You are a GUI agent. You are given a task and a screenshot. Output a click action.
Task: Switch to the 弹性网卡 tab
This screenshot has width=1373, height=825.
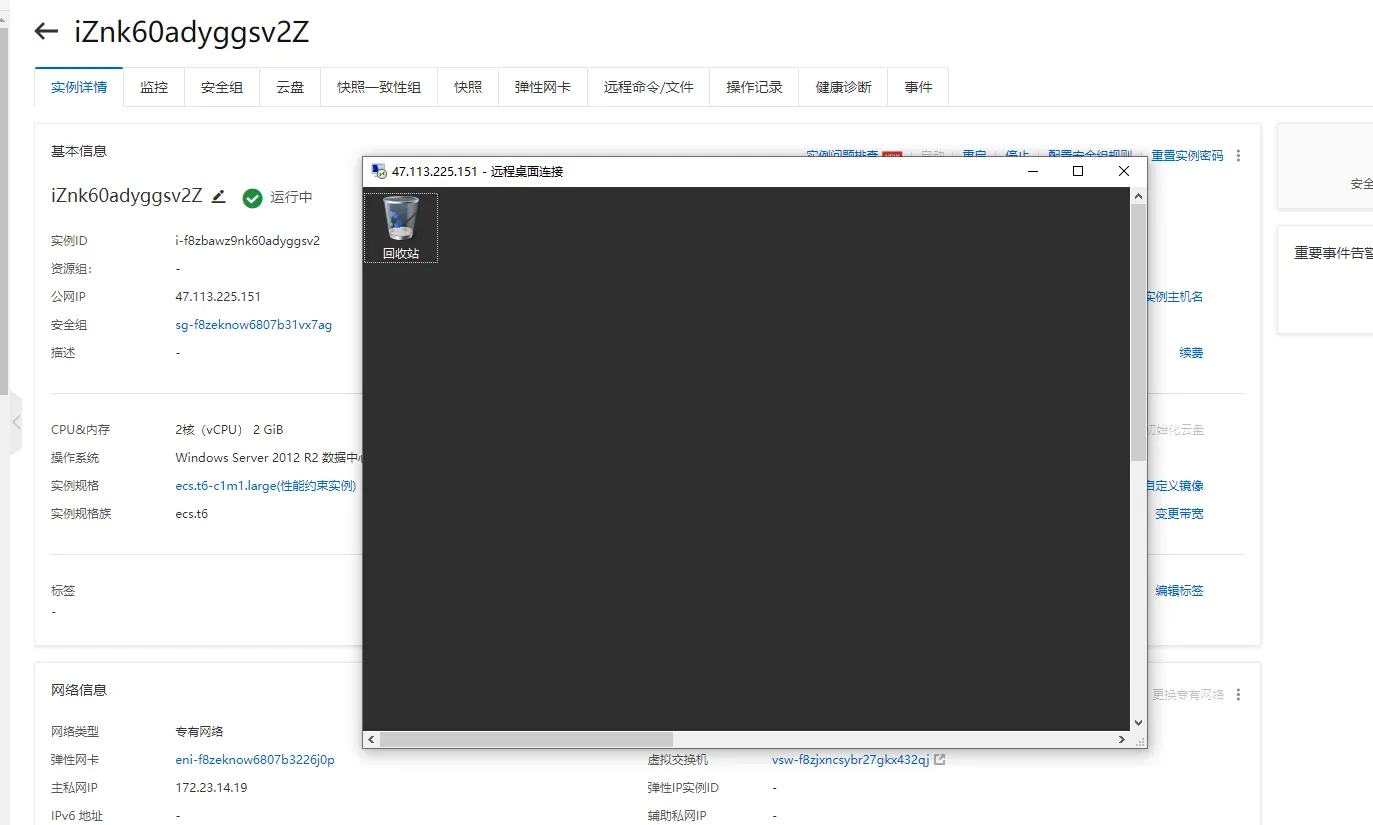[x=543, y=87]
